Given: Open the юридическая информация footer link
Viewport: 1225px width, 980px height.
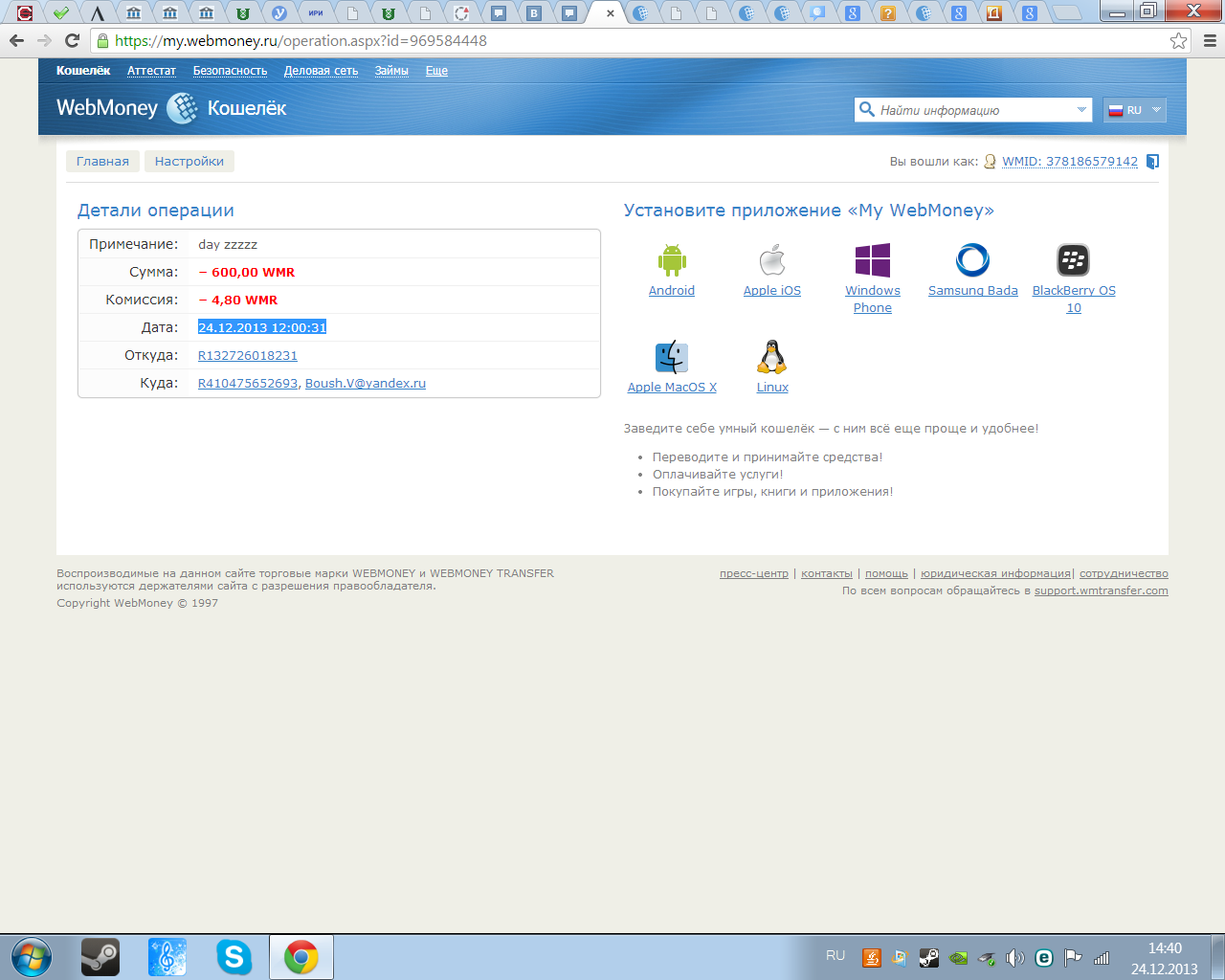Looking at the screenshot, I should click(995, 573).
